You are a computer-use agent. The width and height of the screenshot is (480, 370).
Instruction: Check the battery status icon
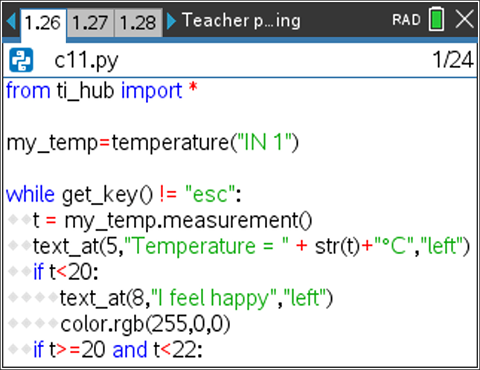click(x=436, y=20)
